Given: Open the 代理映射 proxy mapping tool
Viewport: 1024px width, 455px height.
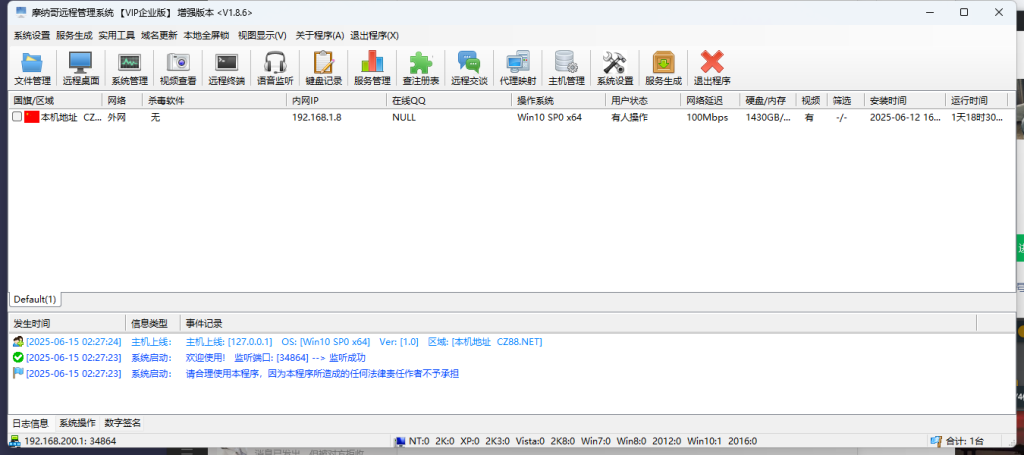Looking at the screenshot, I should [x=518, y=69].
